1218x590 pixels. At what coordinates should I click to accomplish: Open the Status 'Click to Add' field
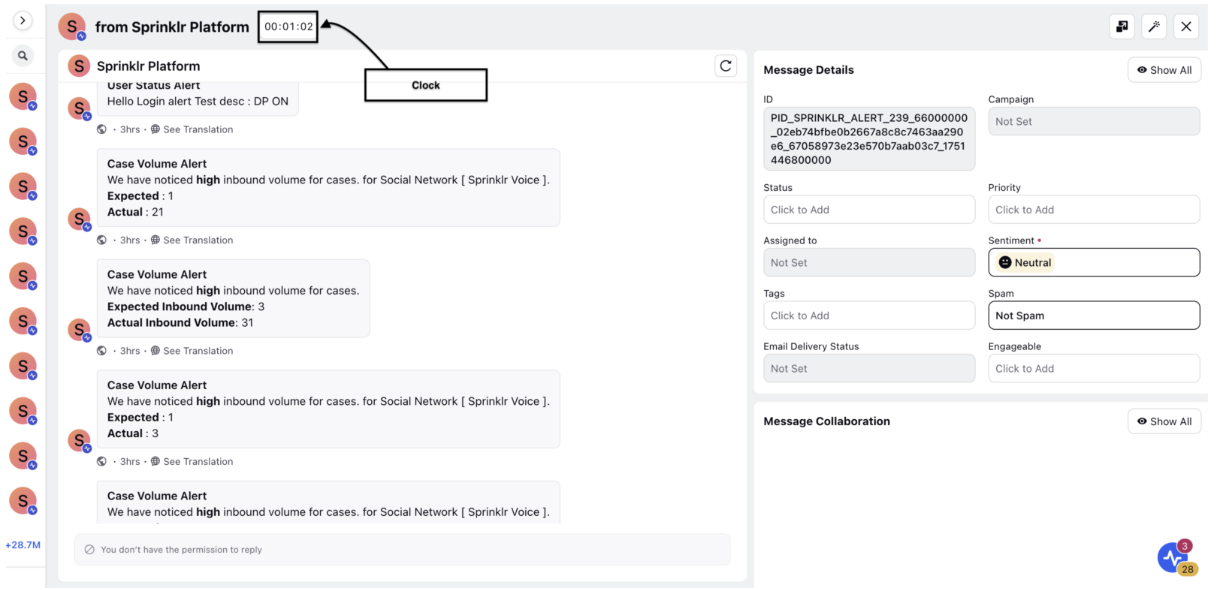coord(869,209)
